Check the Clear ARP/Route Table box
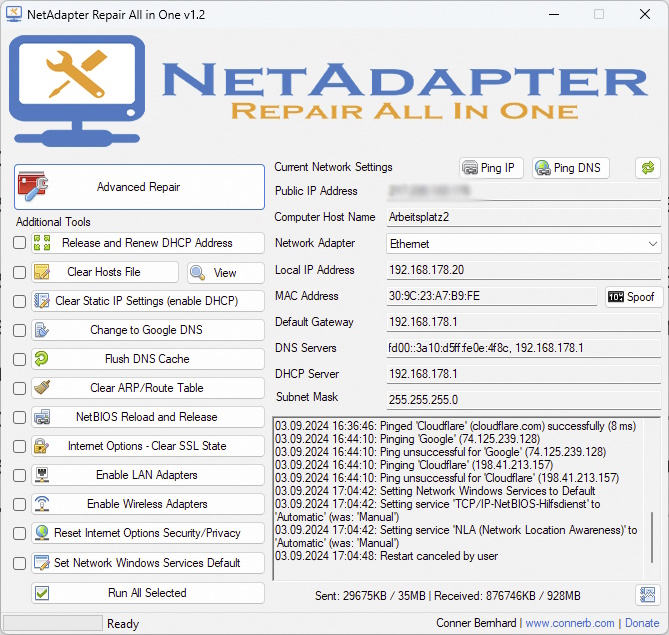 (19, 388)
